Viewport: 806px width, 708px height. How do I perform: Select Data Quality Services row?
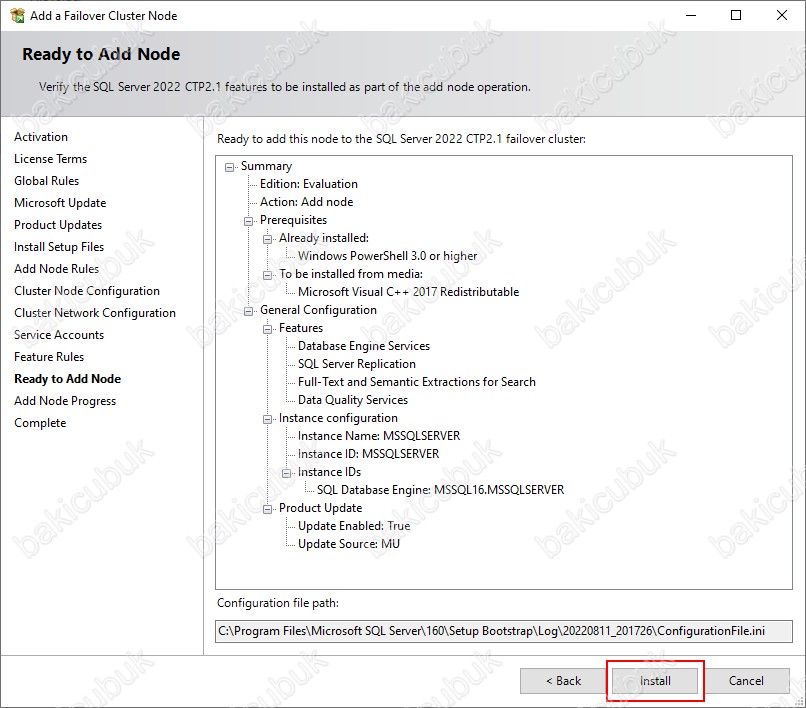coord(353,400)
